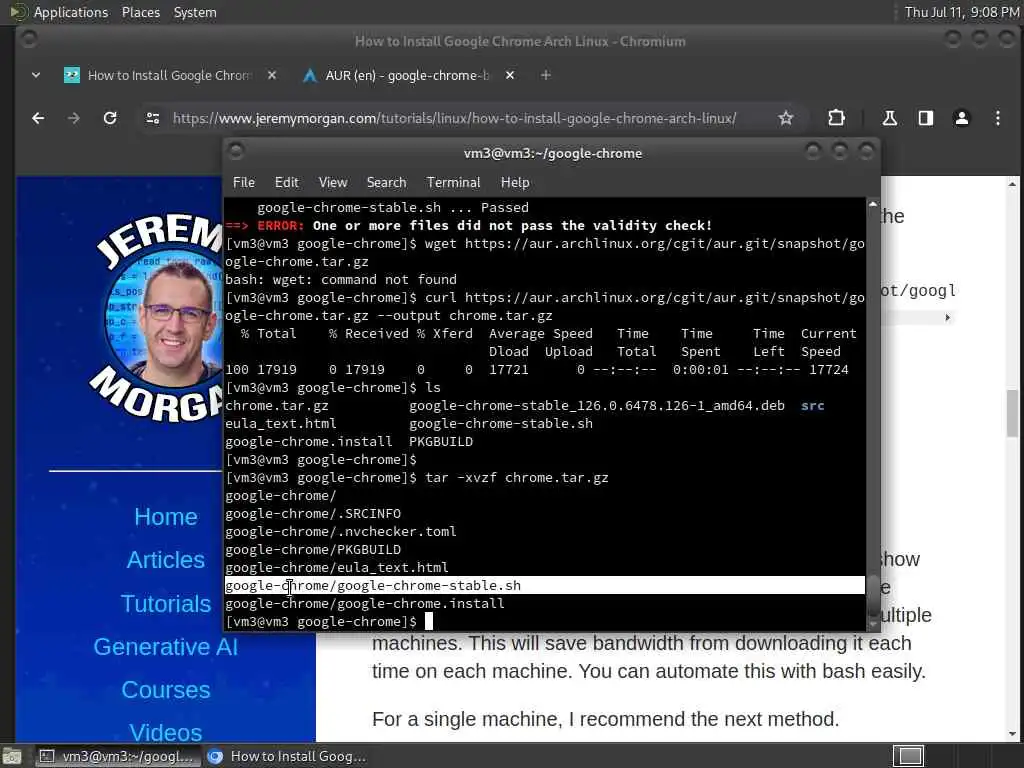Click the terminal window menu button
Viewport: 1024px width, 768px height.
[x=236, y=152]
